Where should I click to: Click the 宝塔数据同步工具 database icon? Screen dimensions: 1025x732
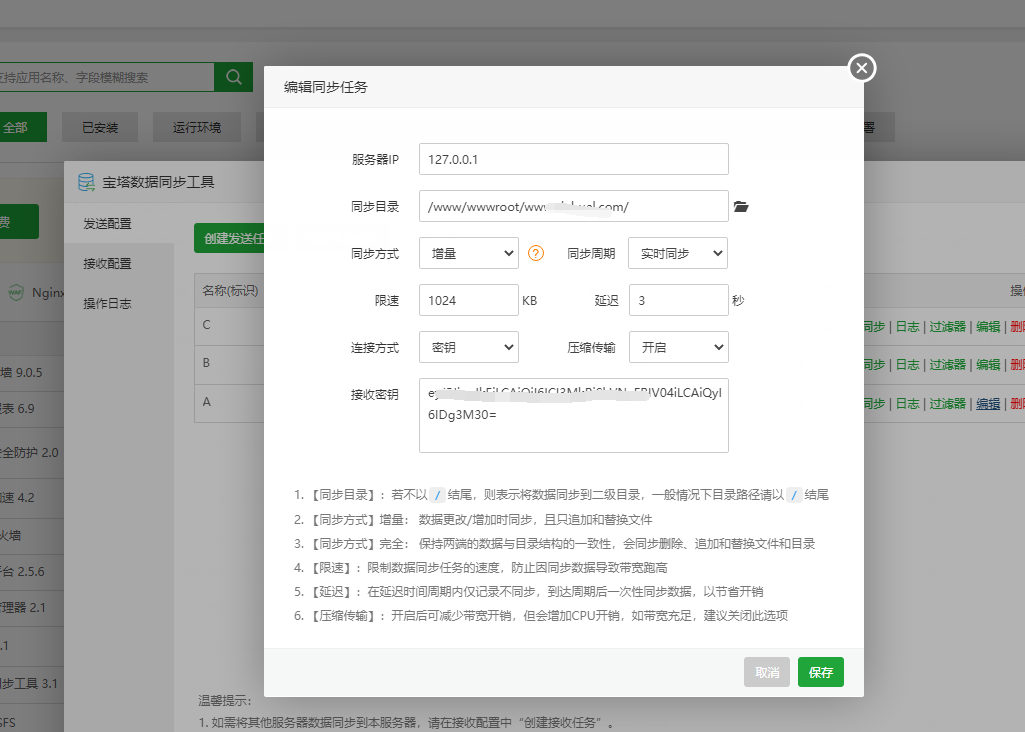[86, 182]
